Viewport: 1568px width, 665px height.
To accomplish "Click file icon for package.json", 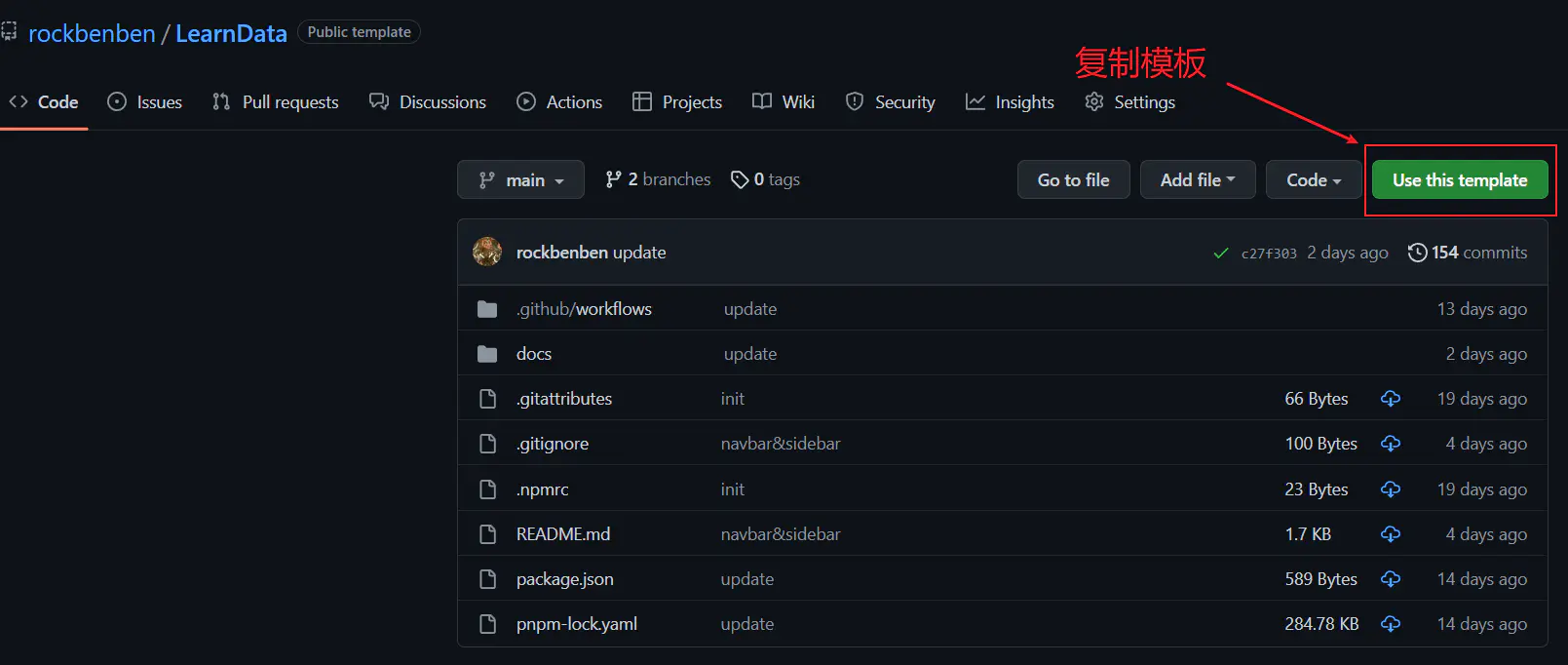I will (487, 579).
